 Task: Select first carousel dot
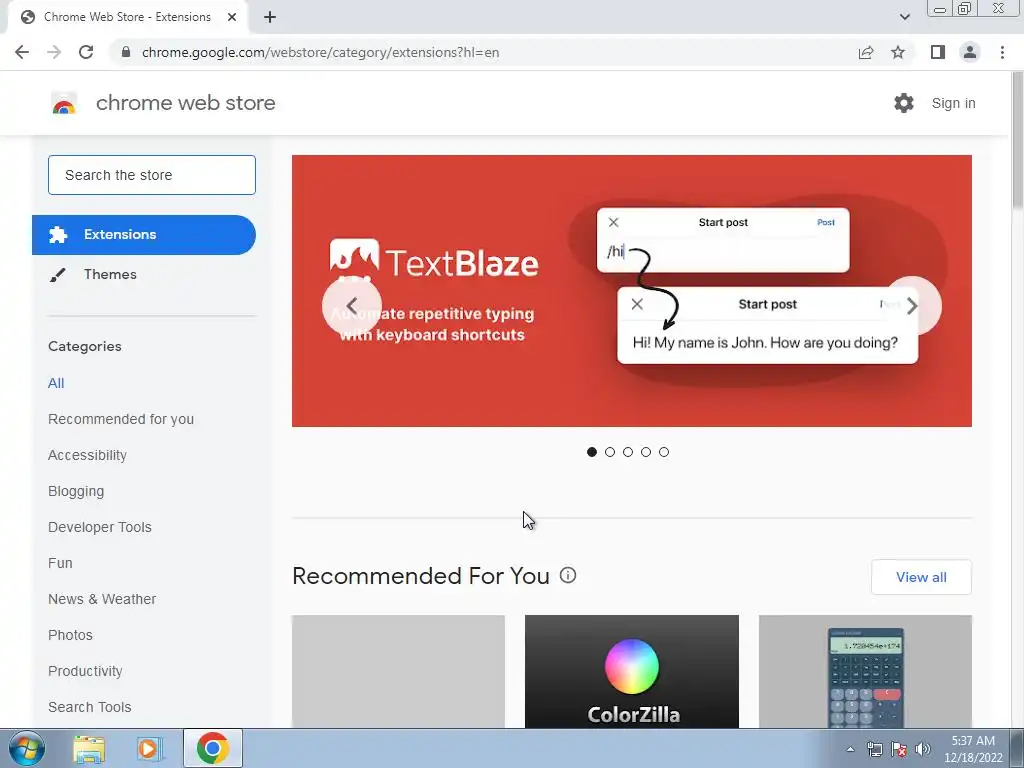click(x=592, y=452)
